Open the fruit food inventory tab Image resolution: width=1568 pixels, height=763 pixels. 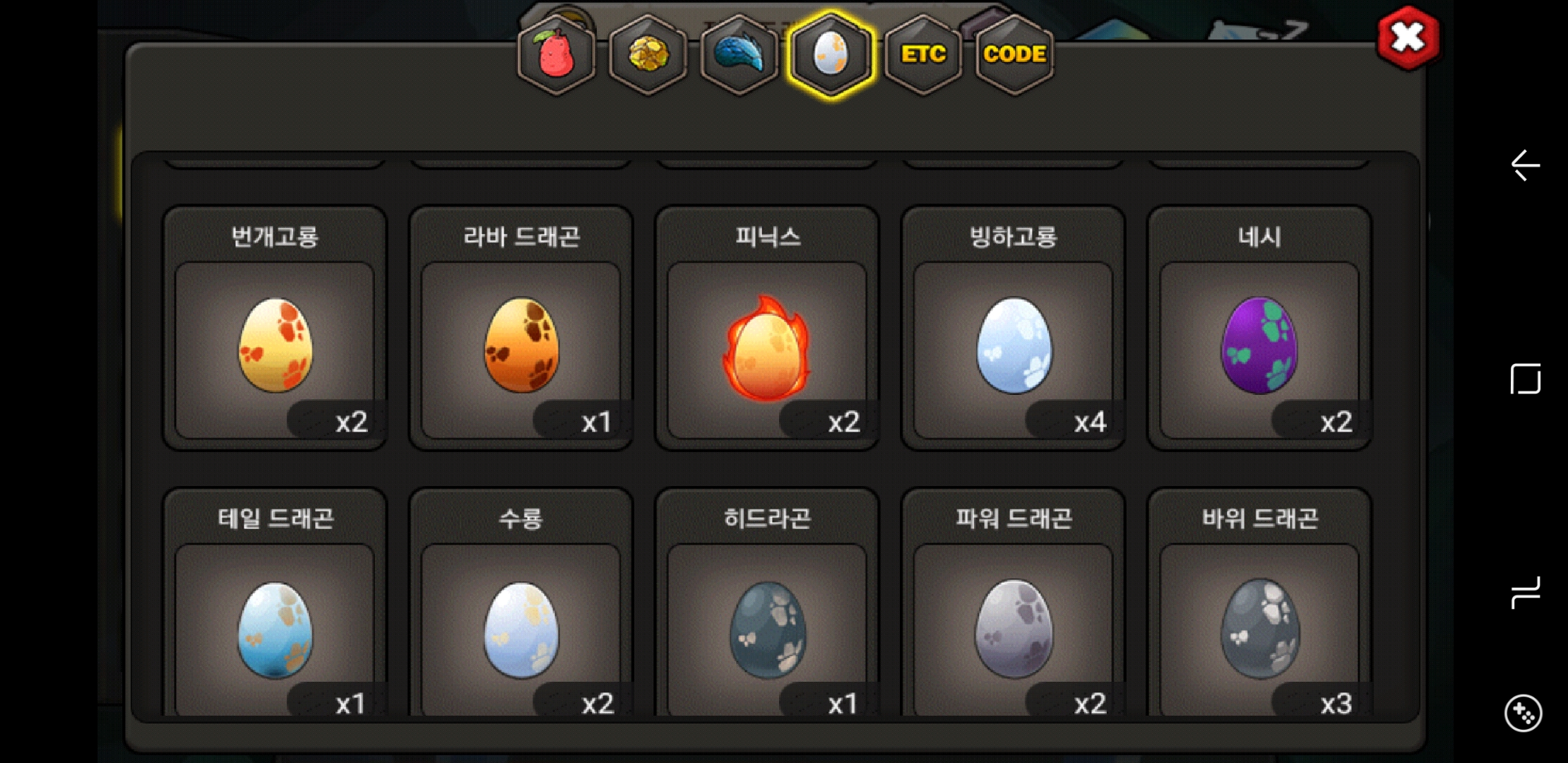pos(557,54)
